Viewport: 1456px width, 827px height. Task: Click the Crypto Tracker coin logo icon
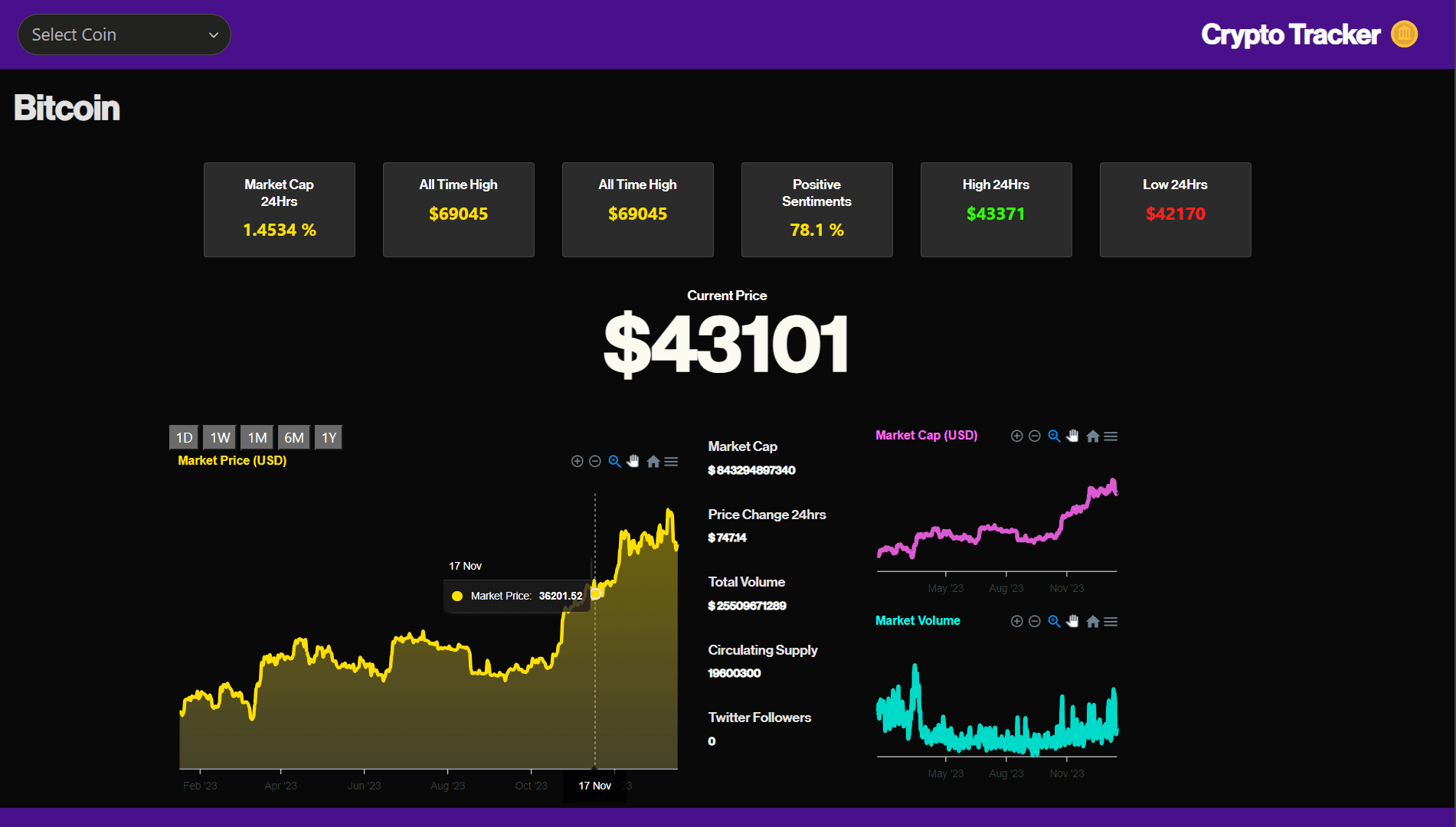1404,34
